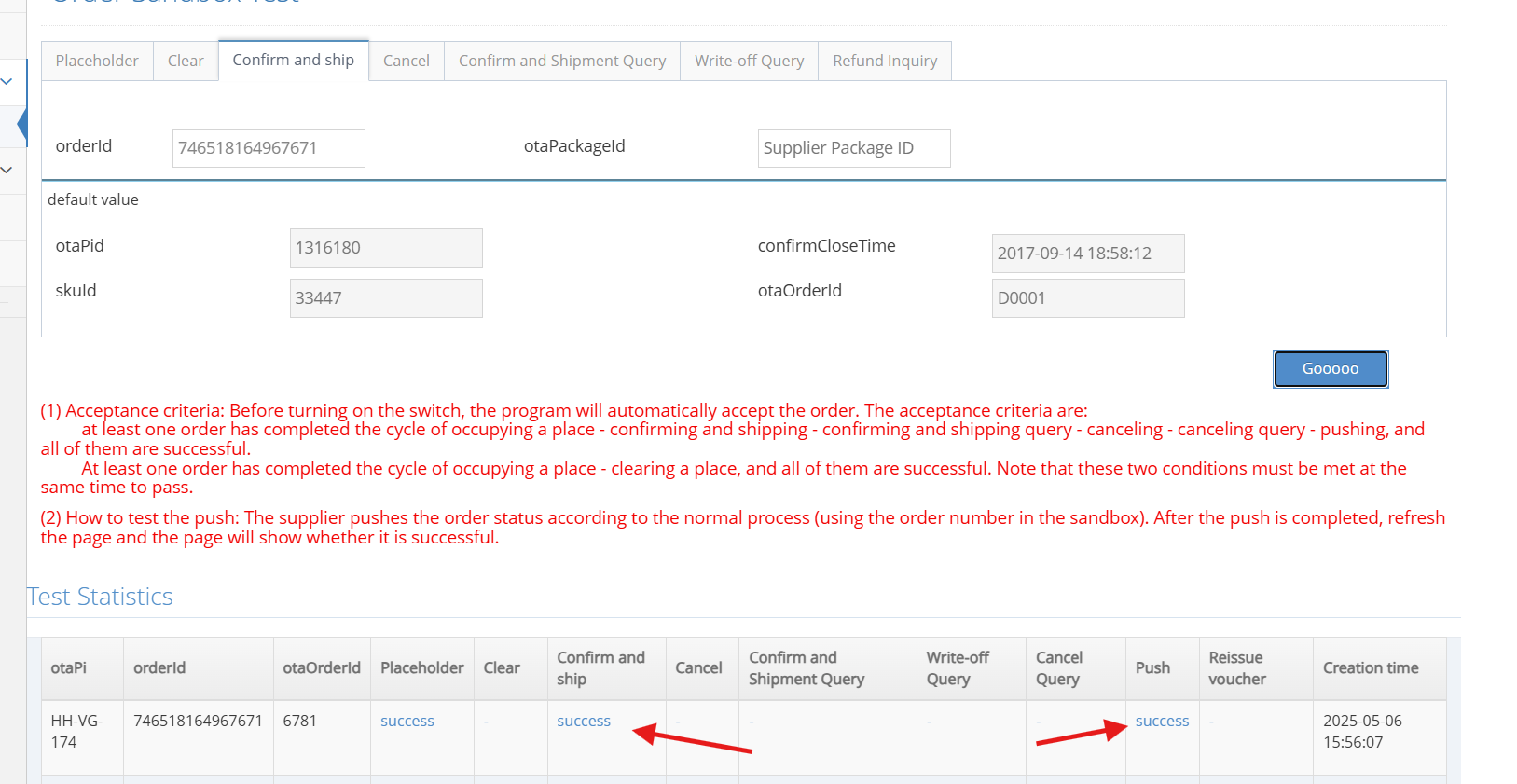
Task: Switch to Write-off Query tab
Action: click(749, 61)
